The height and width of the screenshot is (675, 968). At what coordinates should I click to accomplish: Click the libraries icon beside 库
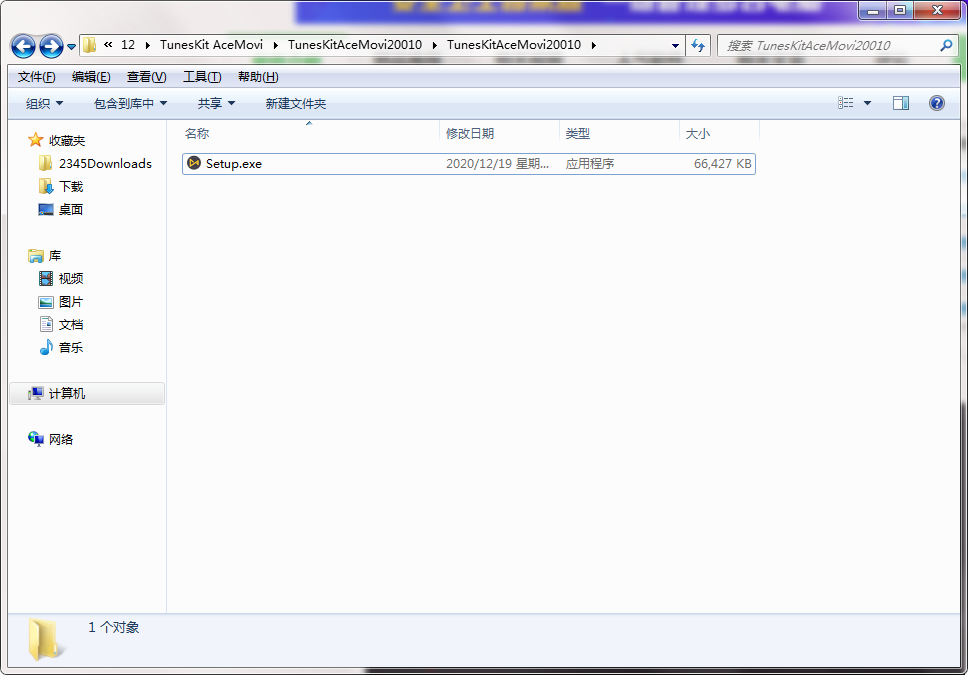coord(36,255)
